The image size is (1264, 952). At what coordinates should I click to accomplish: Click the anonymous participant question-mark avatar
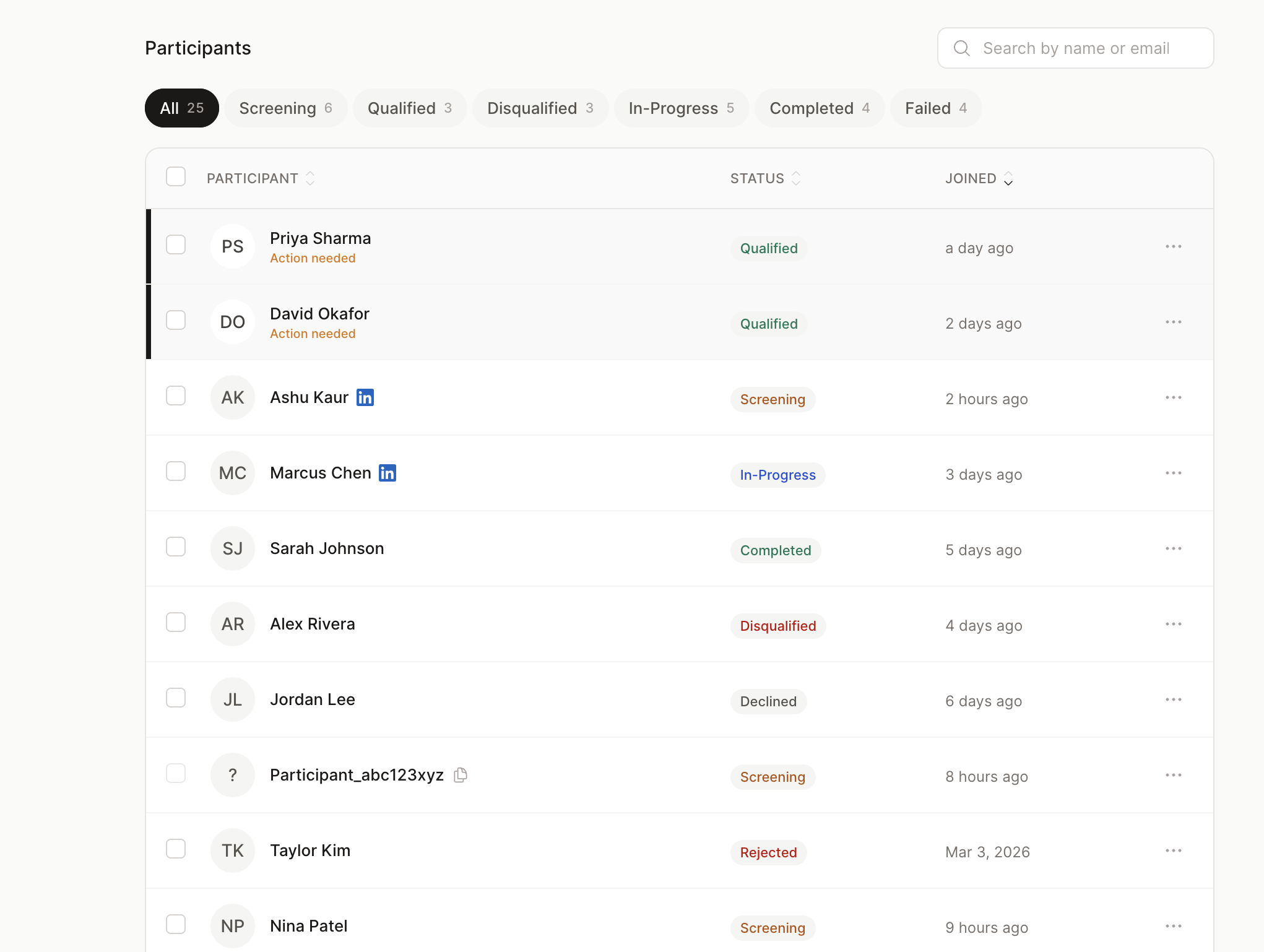[x=233, y=774]
